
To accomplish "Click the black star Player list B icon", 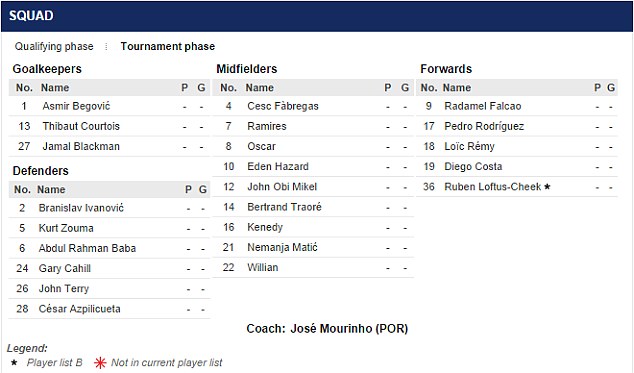I will click(x=14, y=363).
